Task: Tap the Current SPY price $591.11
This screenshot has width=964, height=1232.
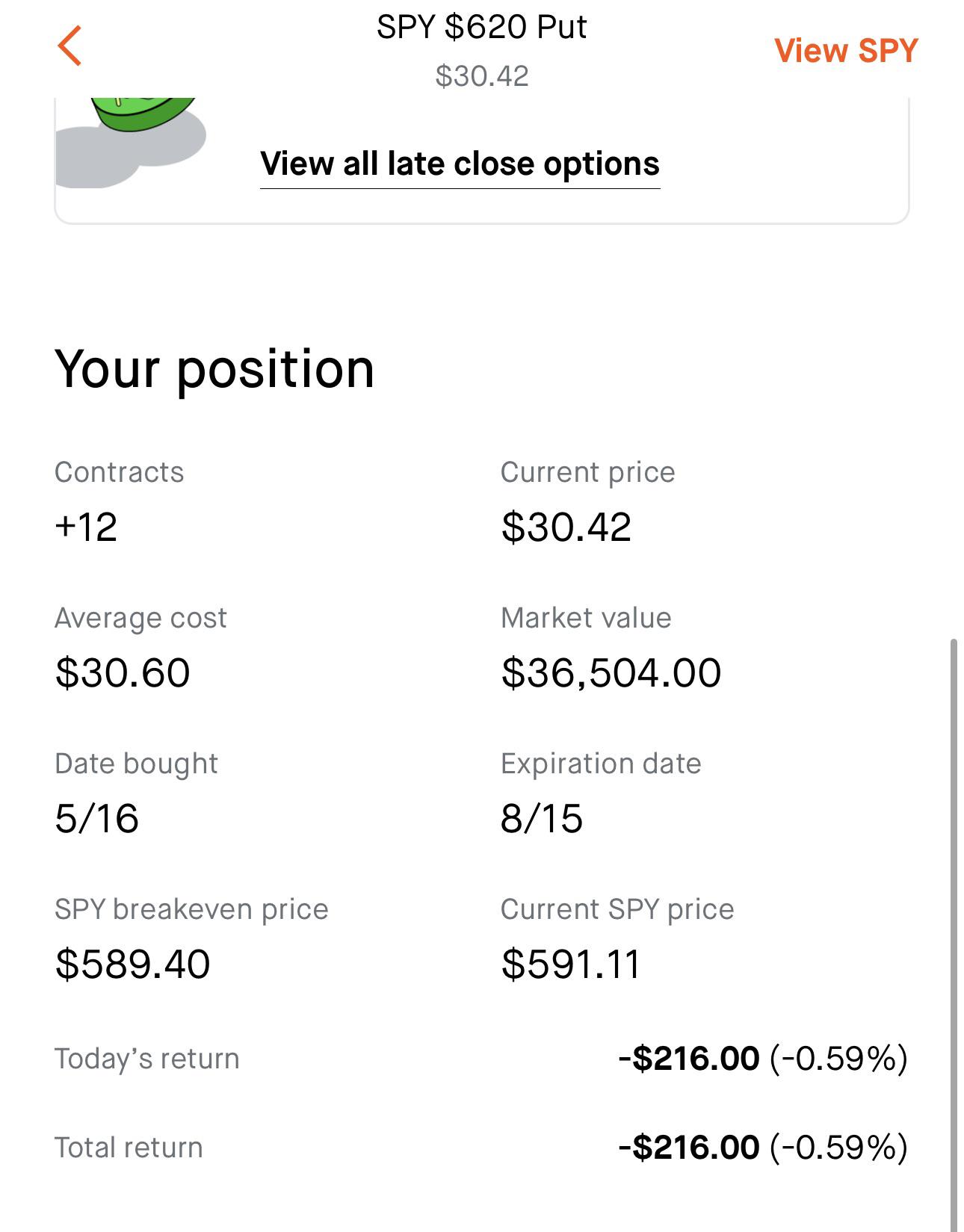Action: 570,964
